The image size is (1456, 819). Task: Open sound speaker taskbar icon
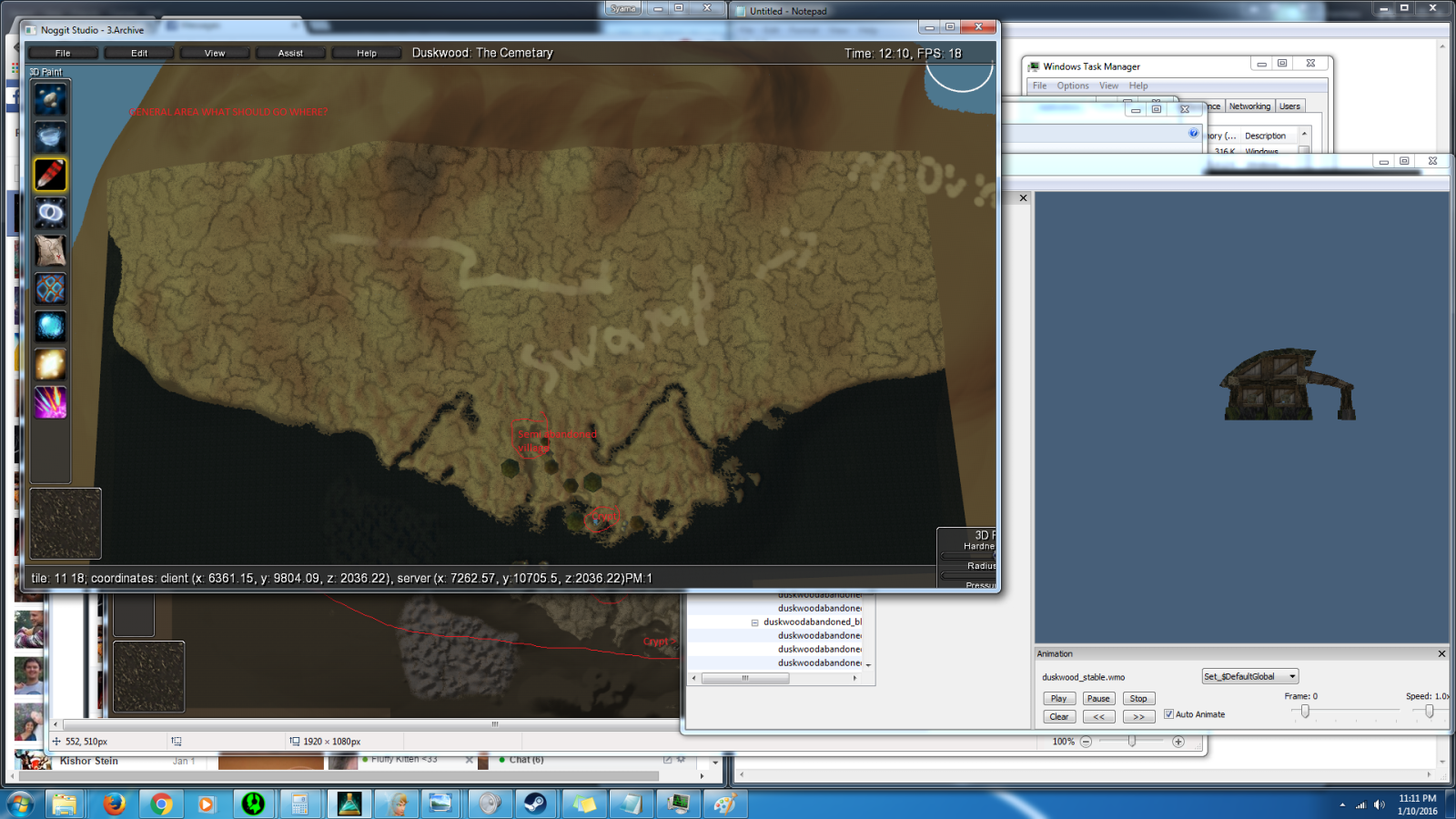490,804
